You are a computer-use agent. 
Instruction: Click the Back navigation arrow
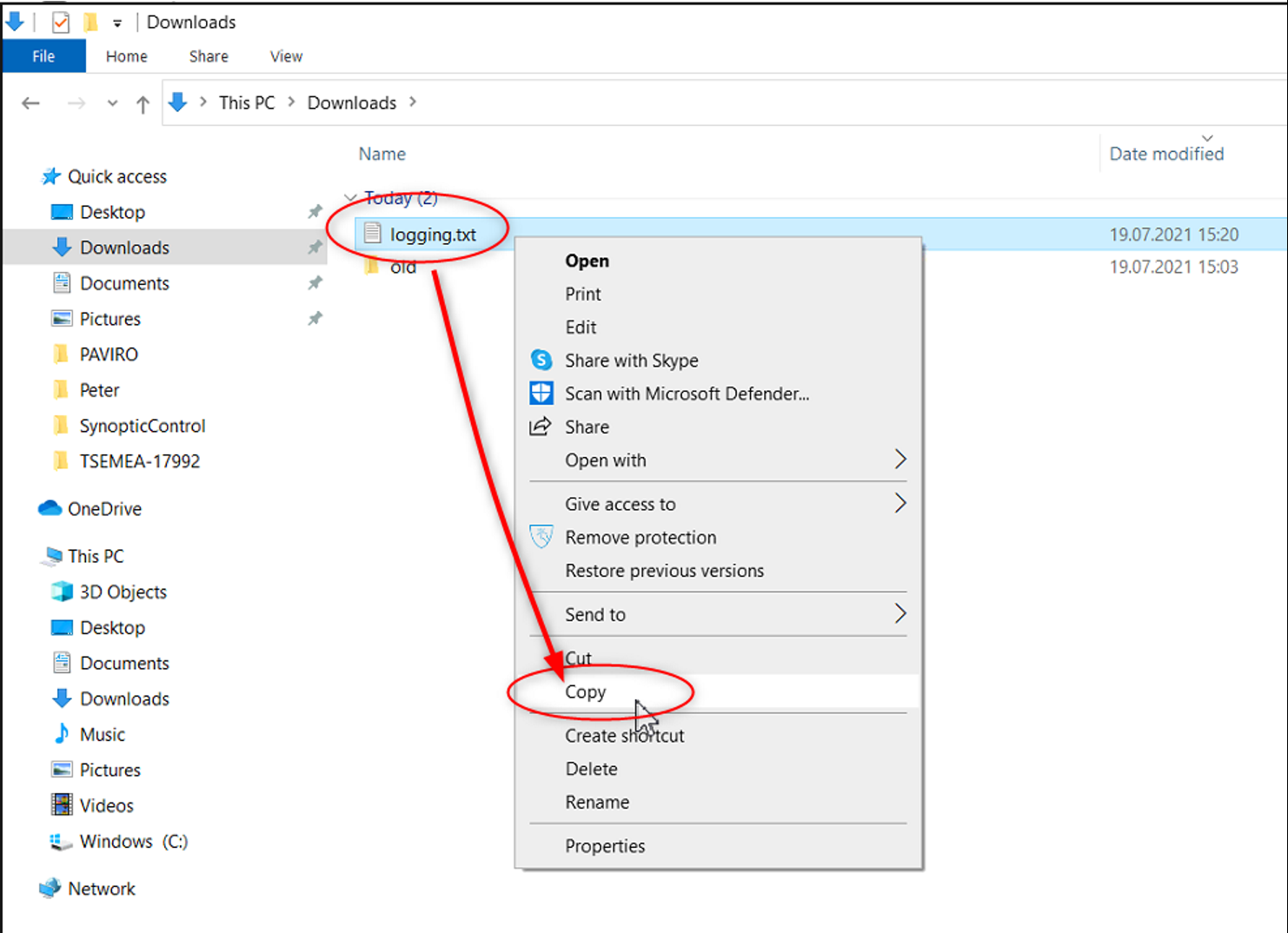pos(31,103)
